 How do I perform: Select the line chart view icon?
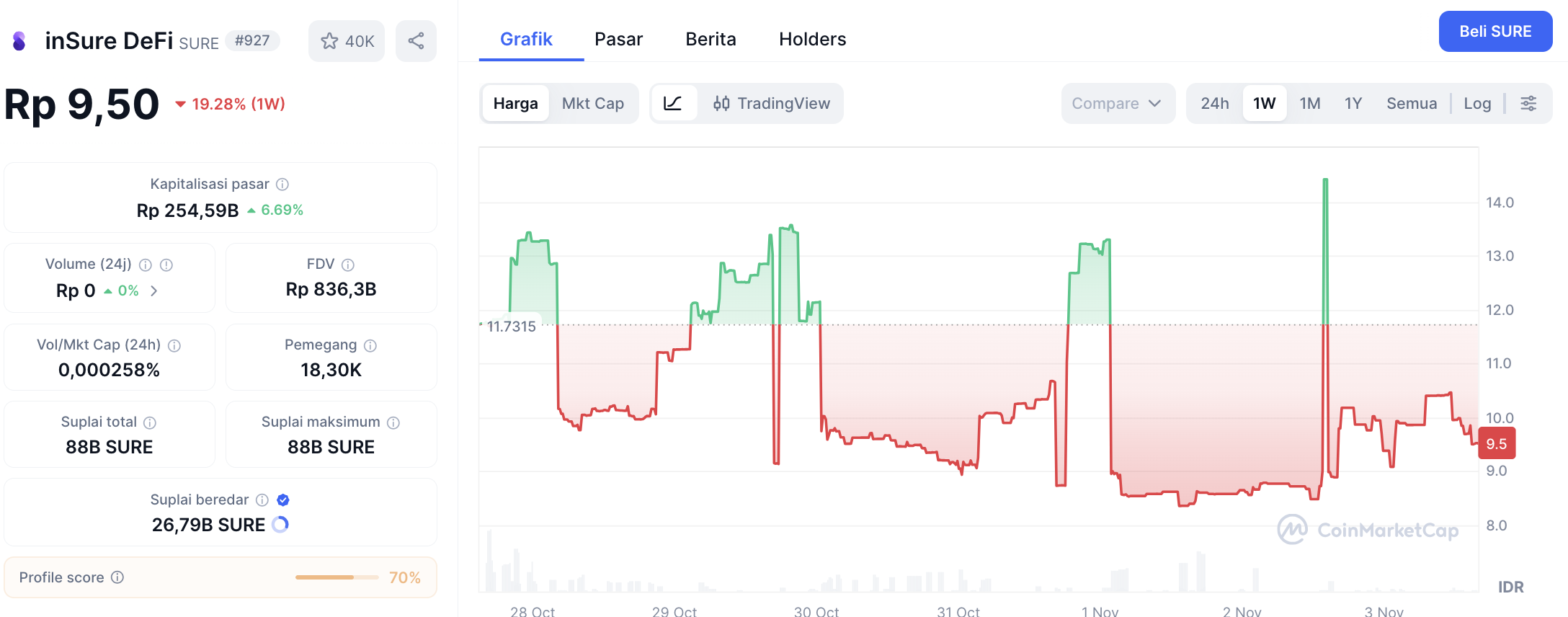point(673,103)
